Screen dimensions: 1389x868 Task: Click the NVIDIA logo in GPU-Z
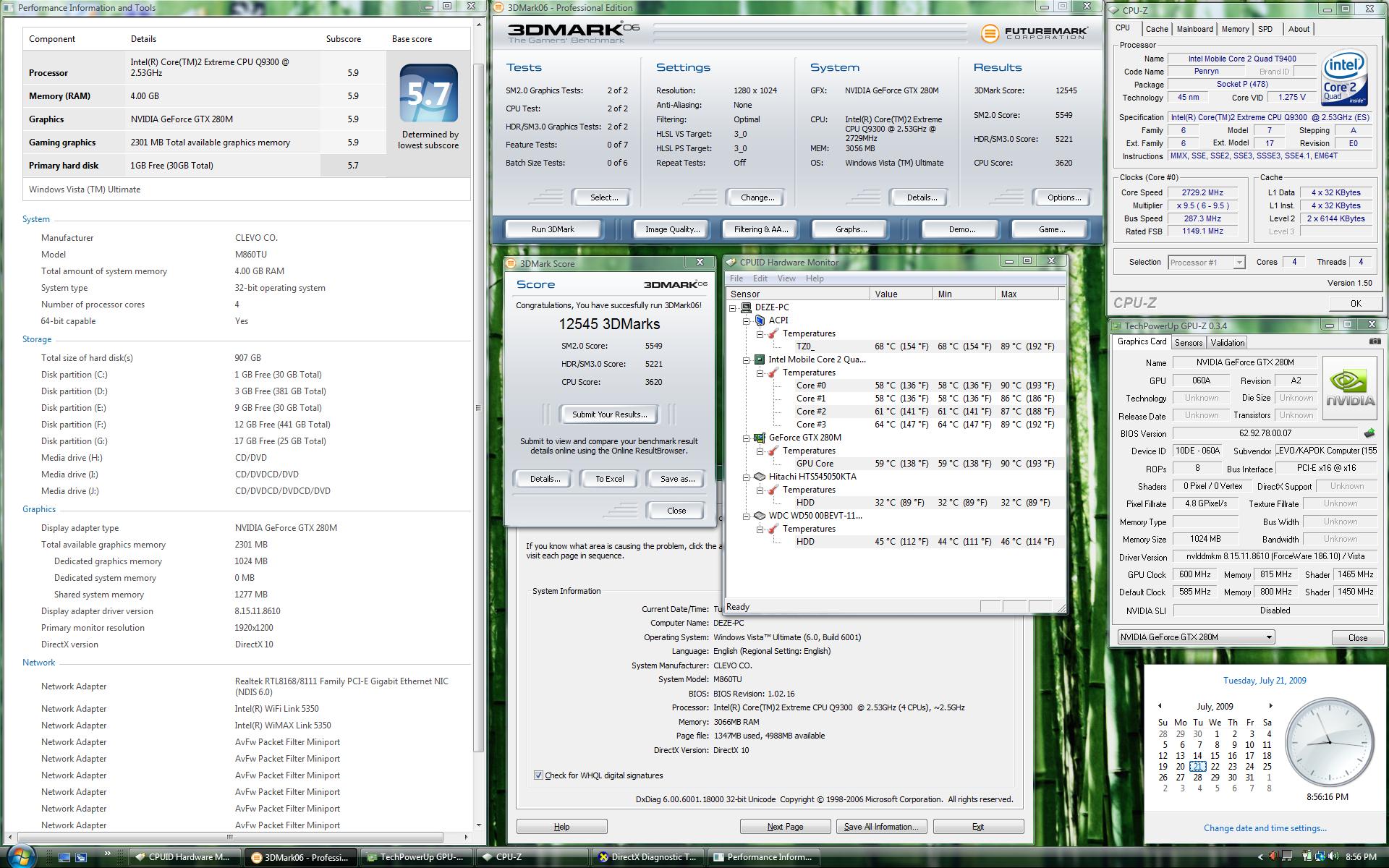pyautogui.click(x=1349, y=388)
